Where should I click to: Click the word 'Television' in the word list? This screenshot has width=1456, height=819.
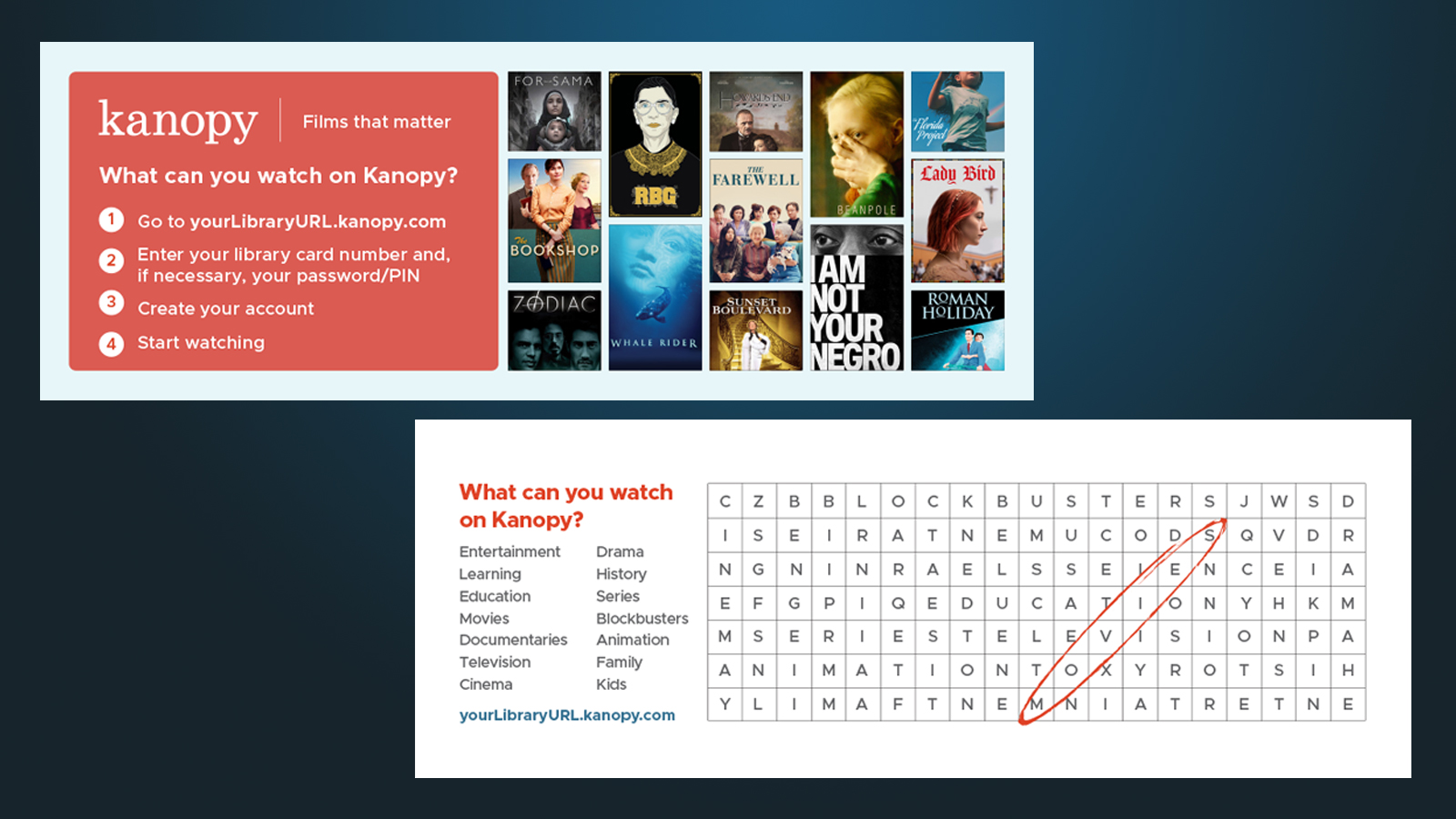(494, 662)
